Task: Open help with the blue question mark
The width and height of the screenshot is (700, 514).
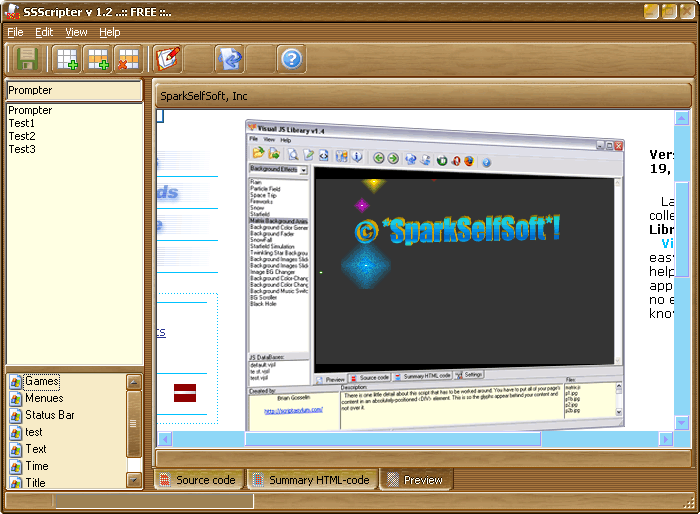Action: [x=292, y=59]
